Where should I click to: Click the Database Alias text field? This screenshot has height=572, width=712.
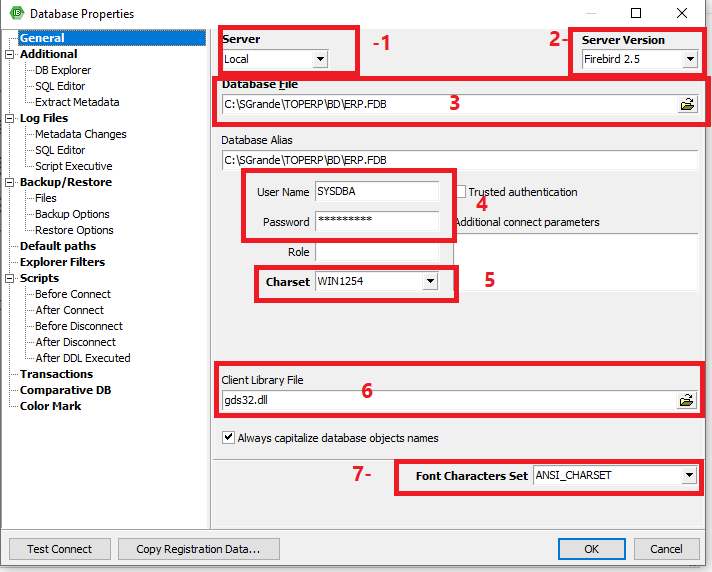pyautogui.click(x=459, y=160)
